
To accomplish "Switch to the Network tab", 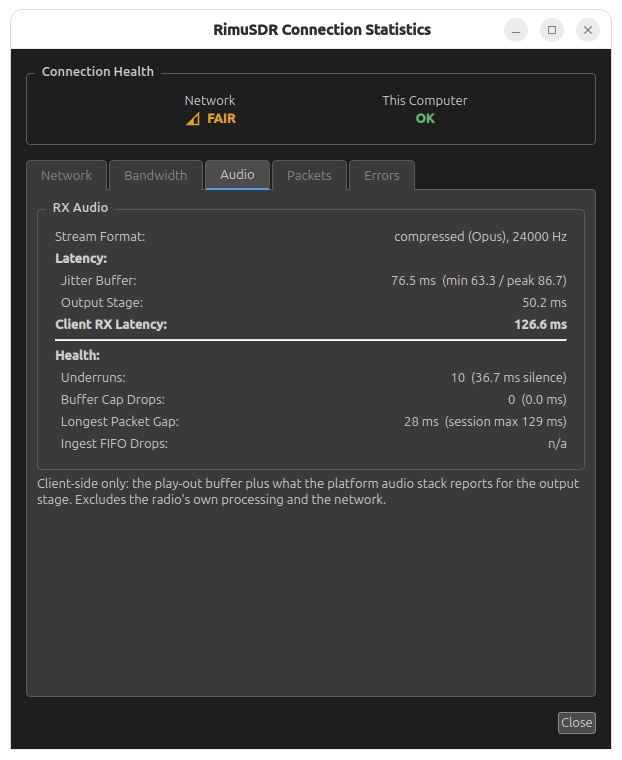I will [66, 175].
